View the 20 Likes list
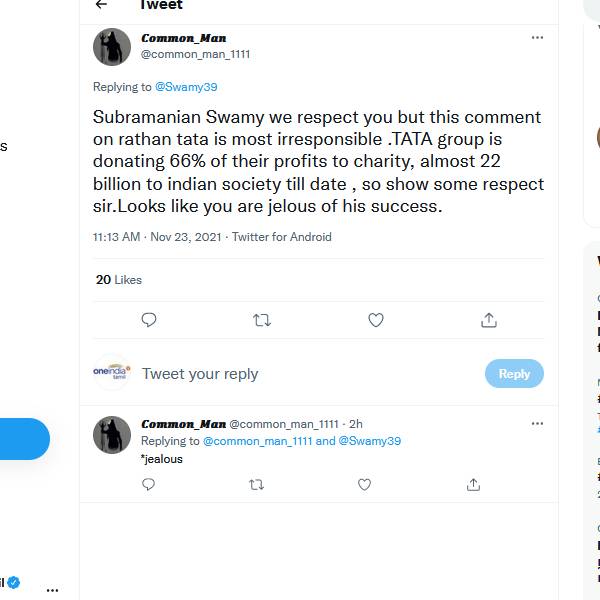Image resolution: width=600 pixels, height=600 pixels. [x=119, y=280]
